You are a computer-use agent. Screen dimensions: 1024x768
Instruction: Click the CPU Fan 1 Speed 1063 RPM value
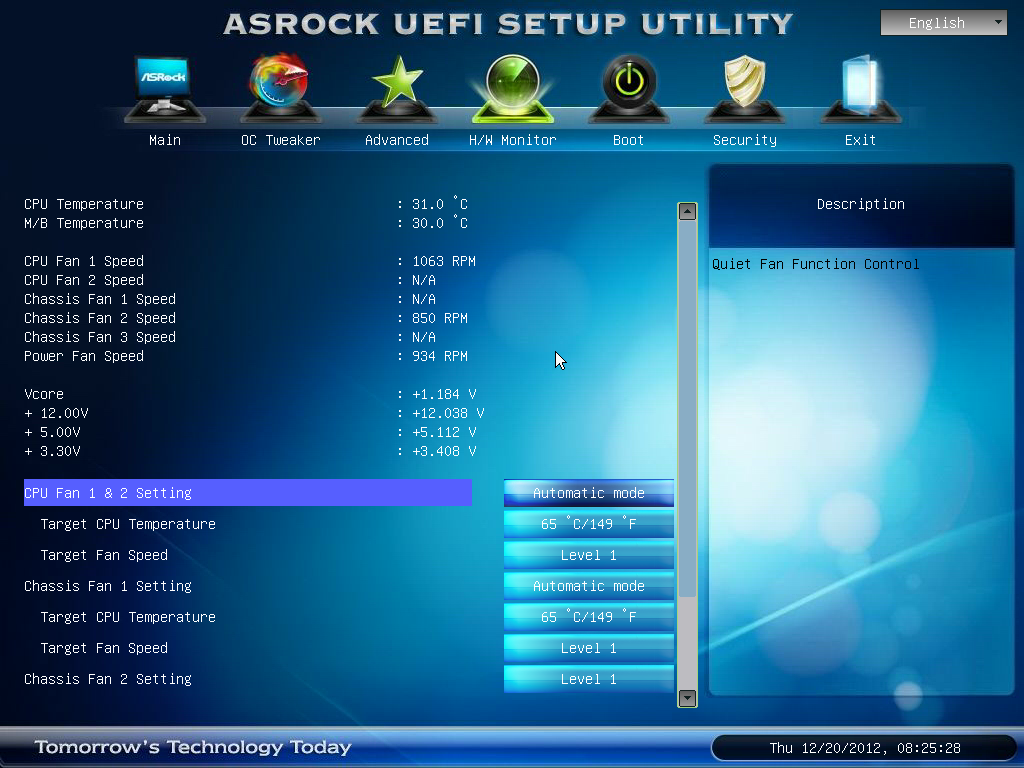[443, 261]
